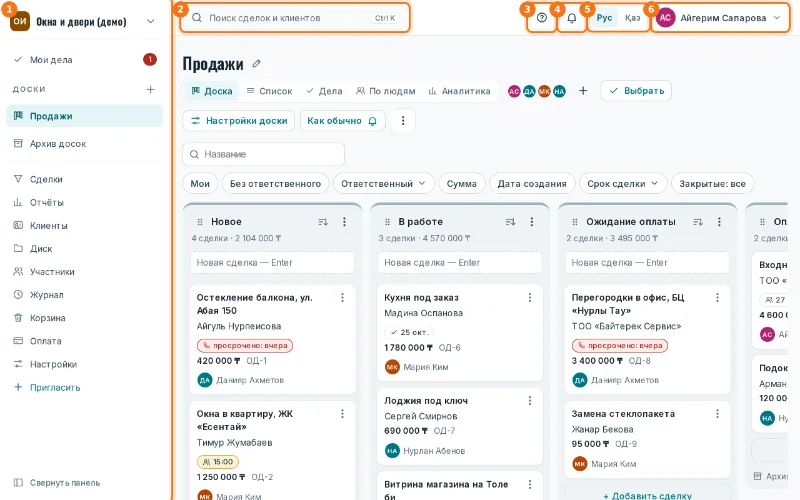Click the pencil icon next to Продажи title
This screenshot has width=800, height=500.
coord(257,63)
